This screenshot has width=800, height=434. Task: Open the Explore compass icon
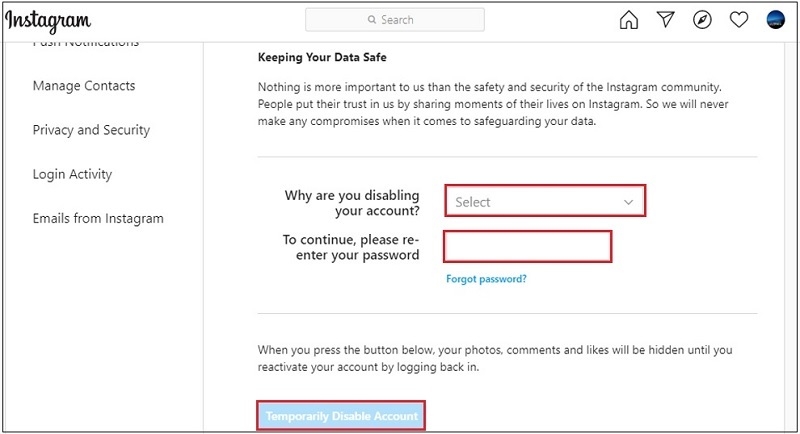(x=702, y=20)
